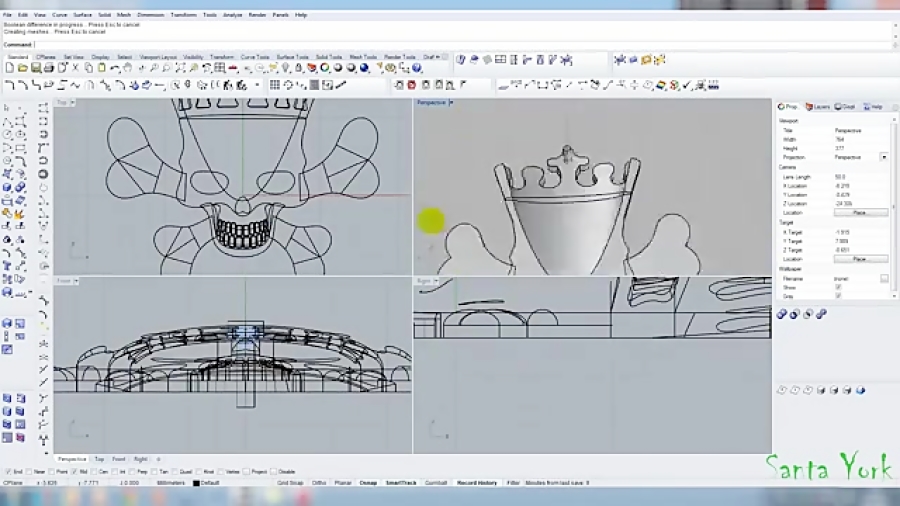Click the Print icon in Standard toolbar

(x=49, y=68)
